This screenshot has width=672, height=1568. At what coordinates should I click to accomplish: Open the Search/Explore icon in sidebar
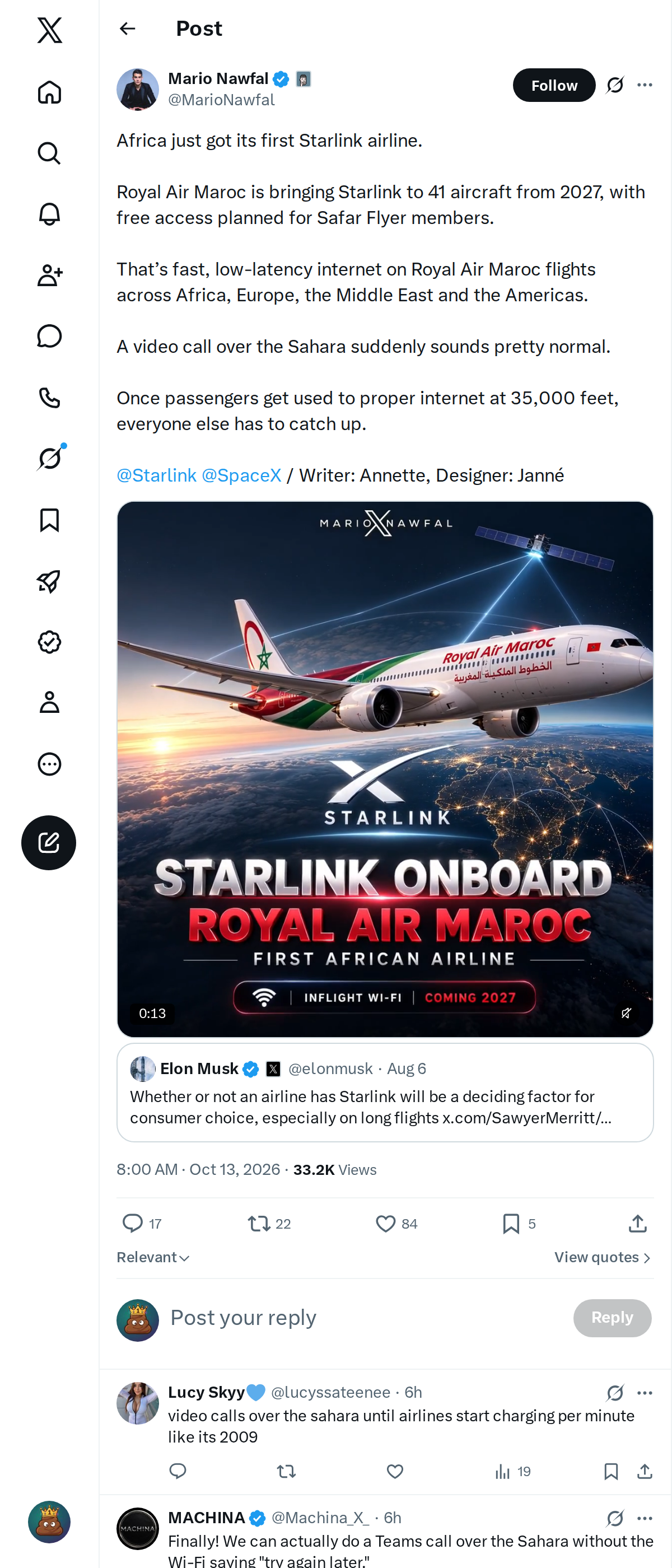[x=49, y=153]
